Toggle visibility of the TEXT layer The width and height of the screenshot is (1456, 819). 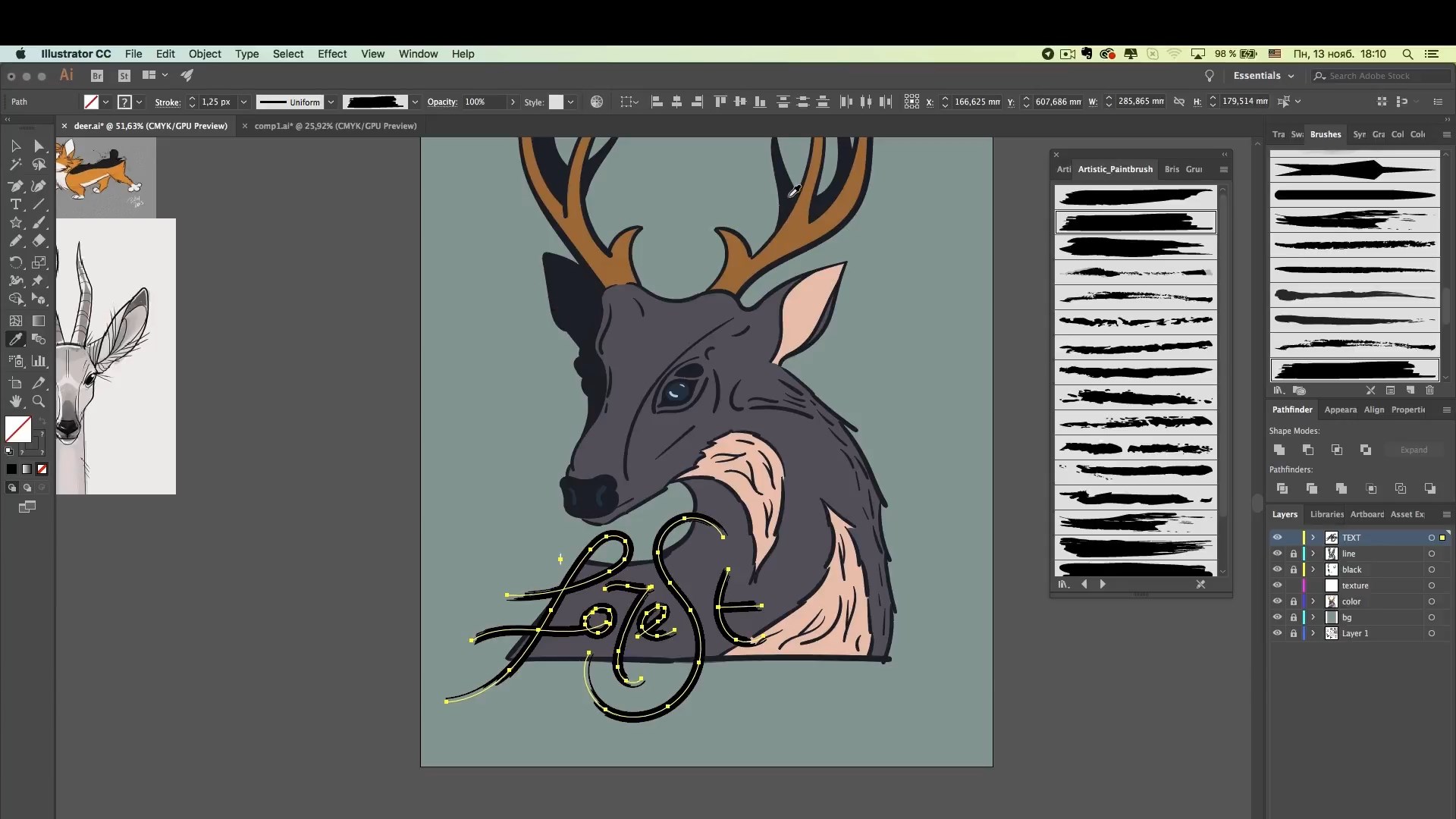1277,538
